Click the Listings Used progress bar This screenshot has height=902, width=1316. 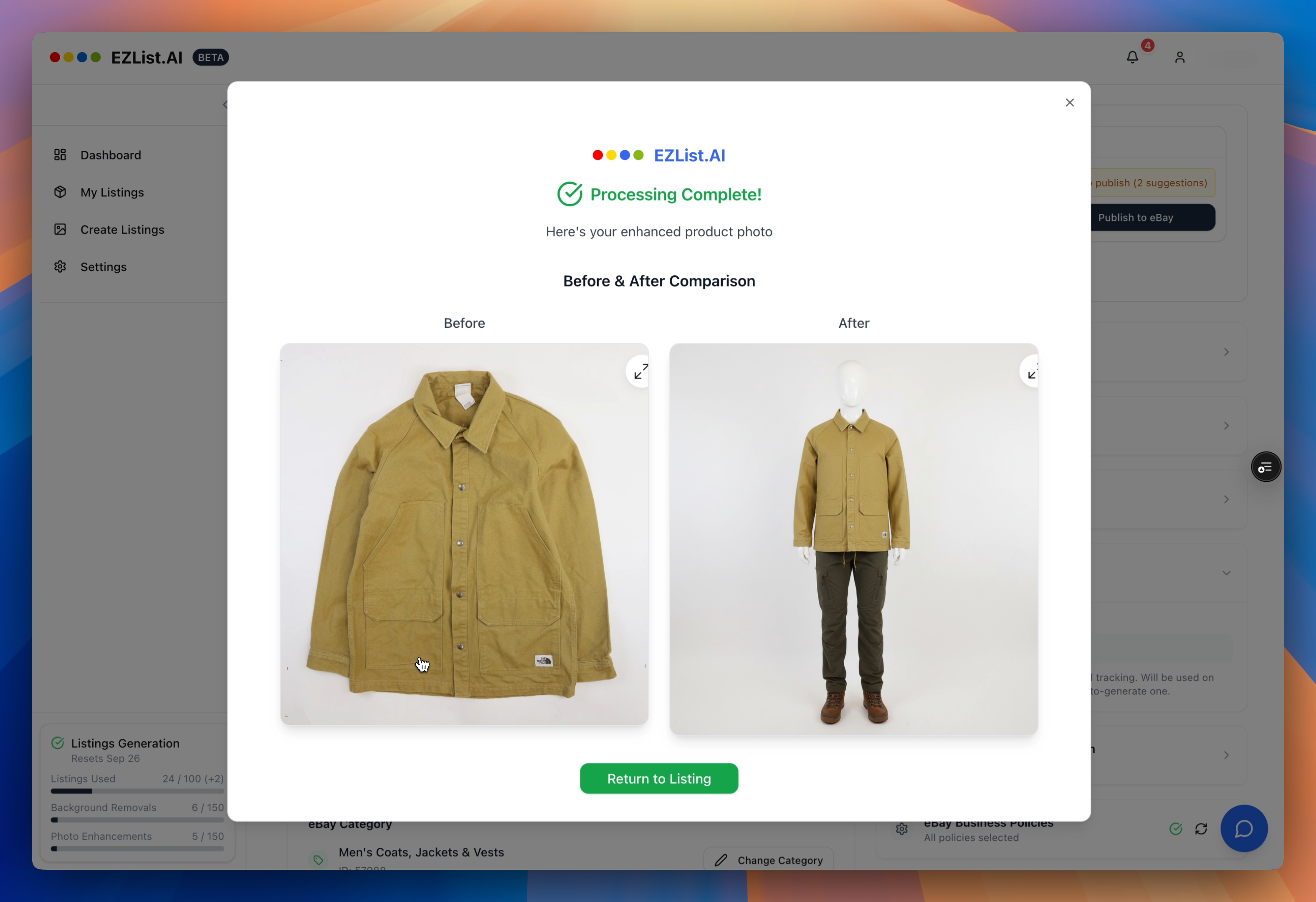click(137, 791)
